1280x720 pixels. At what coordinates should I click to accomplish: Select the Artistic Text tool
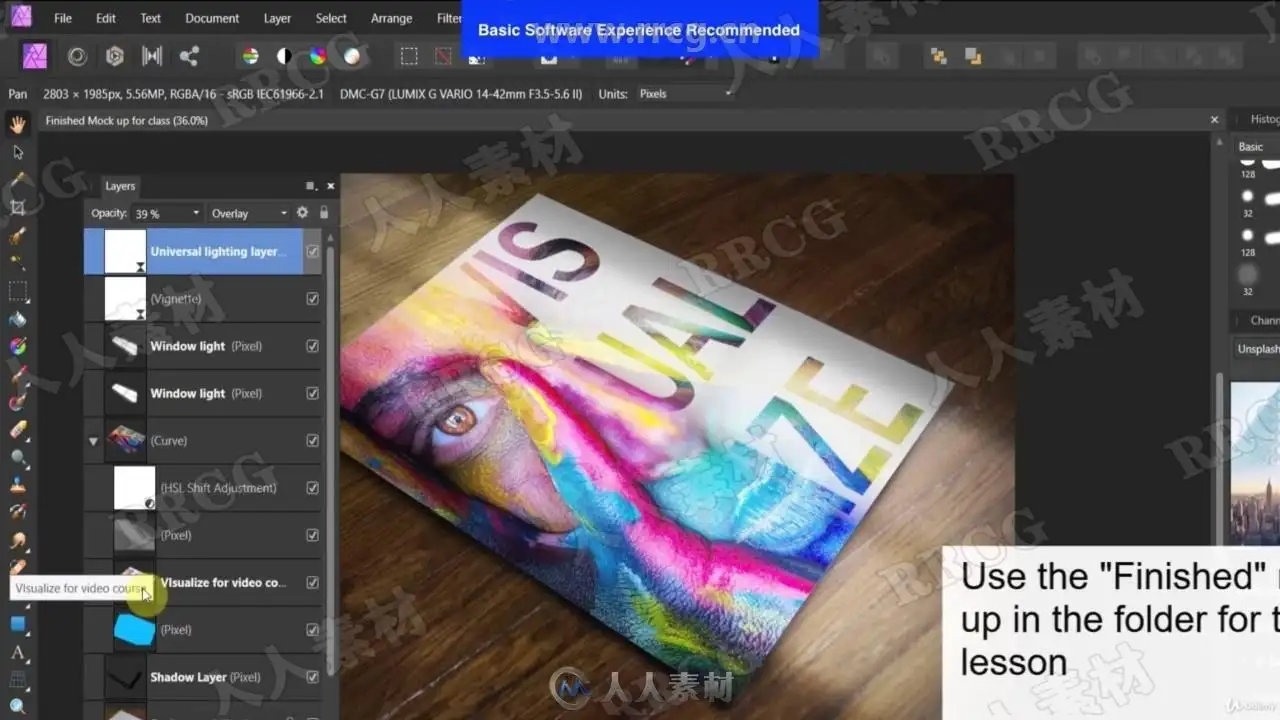point(17,653)
